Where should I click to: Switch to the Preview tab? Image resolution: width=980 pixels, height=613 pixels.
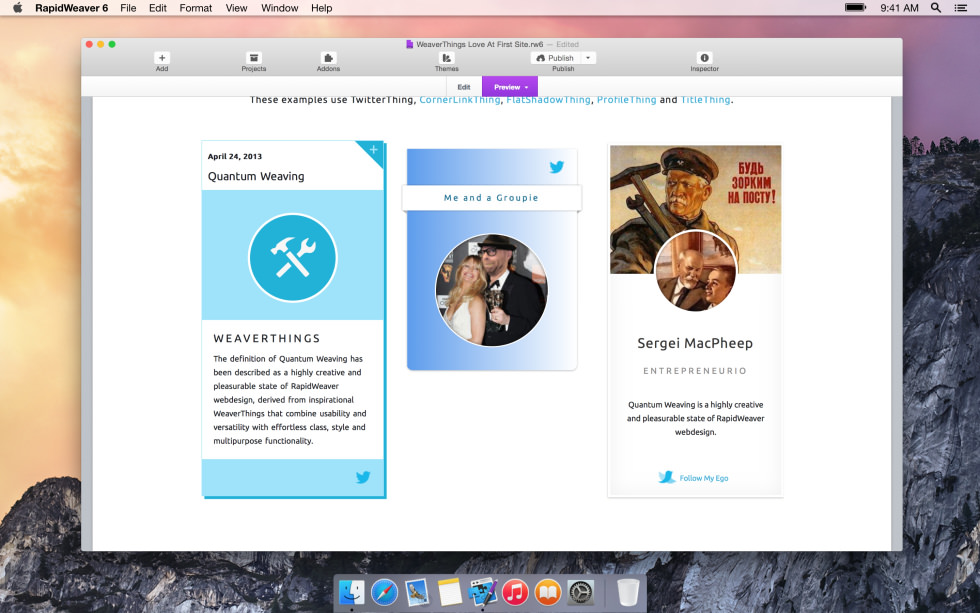[510, 87]
